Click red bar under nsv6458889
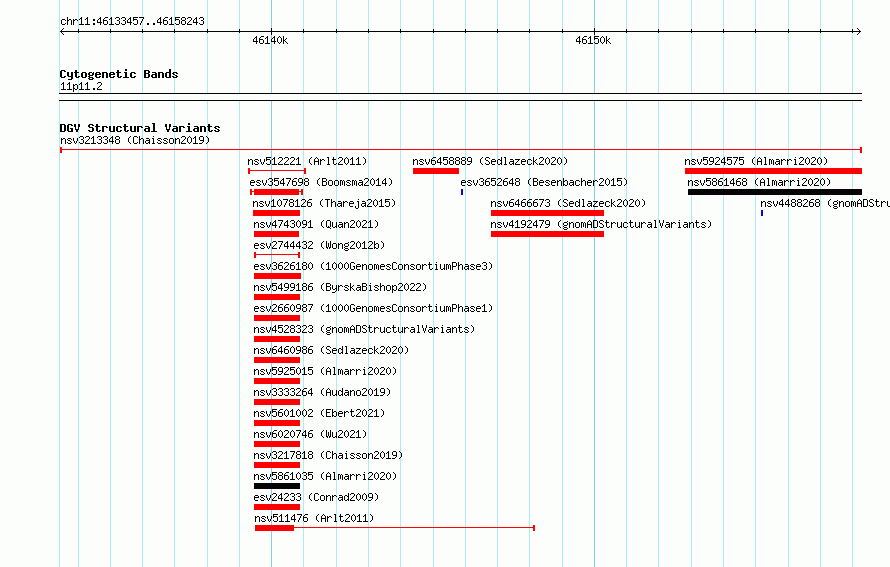This screenshot has height=567, width=890. (436, 171)
